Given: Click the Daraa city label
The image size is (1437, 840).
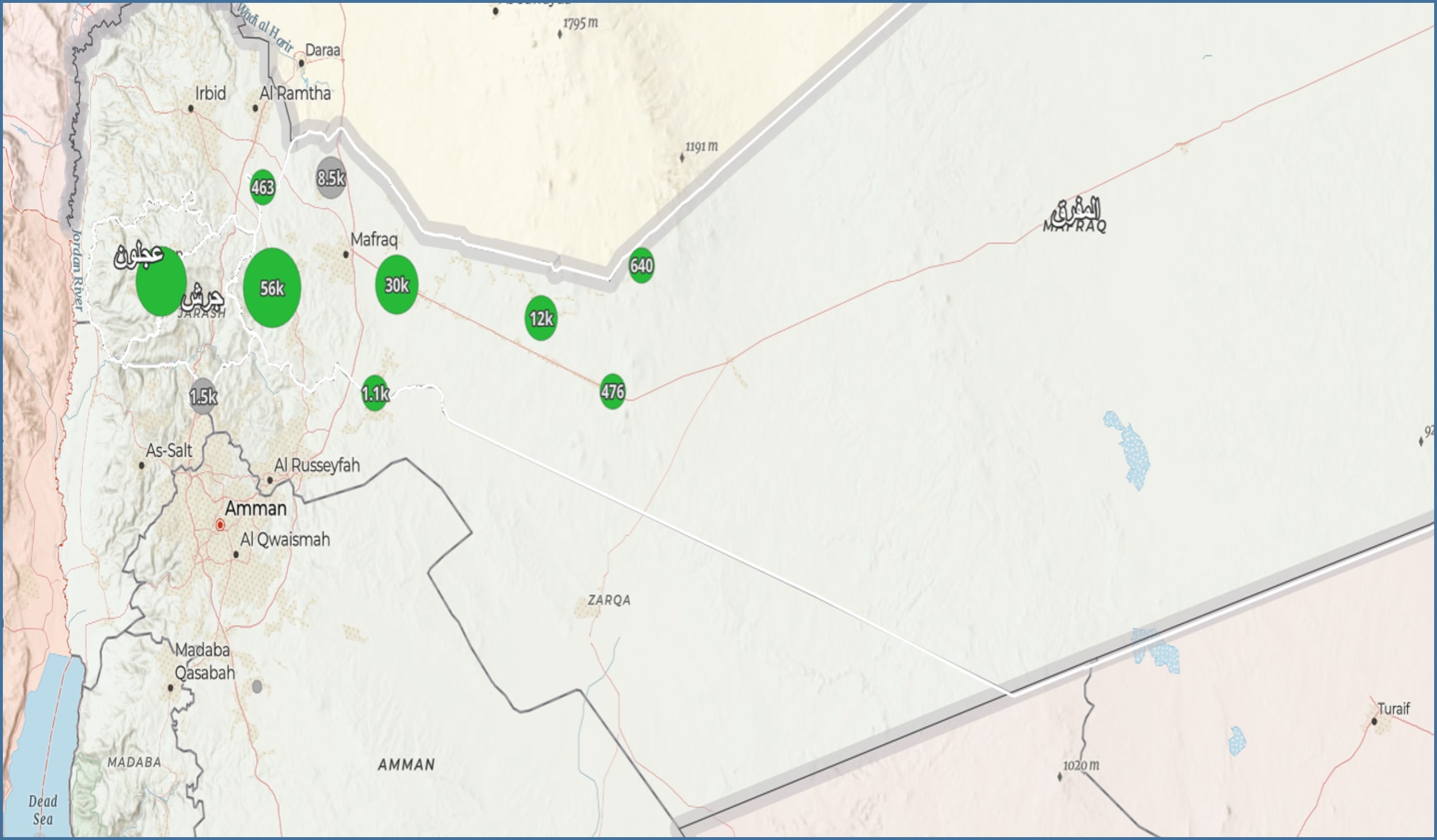Looking at the screenshot, I should pos(322,51).
